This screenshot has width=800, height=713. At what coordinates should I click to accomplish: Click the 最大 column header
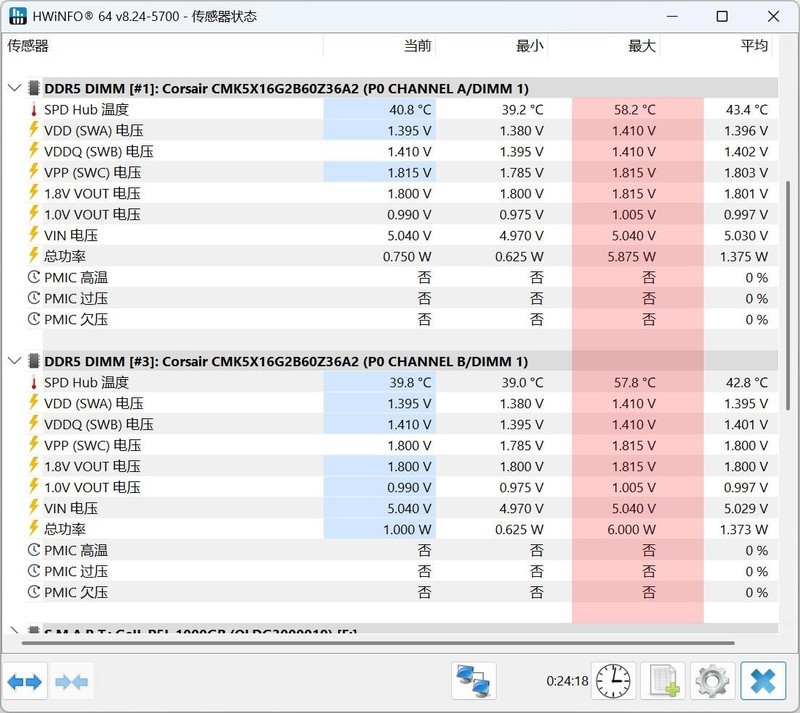[641, 46]
